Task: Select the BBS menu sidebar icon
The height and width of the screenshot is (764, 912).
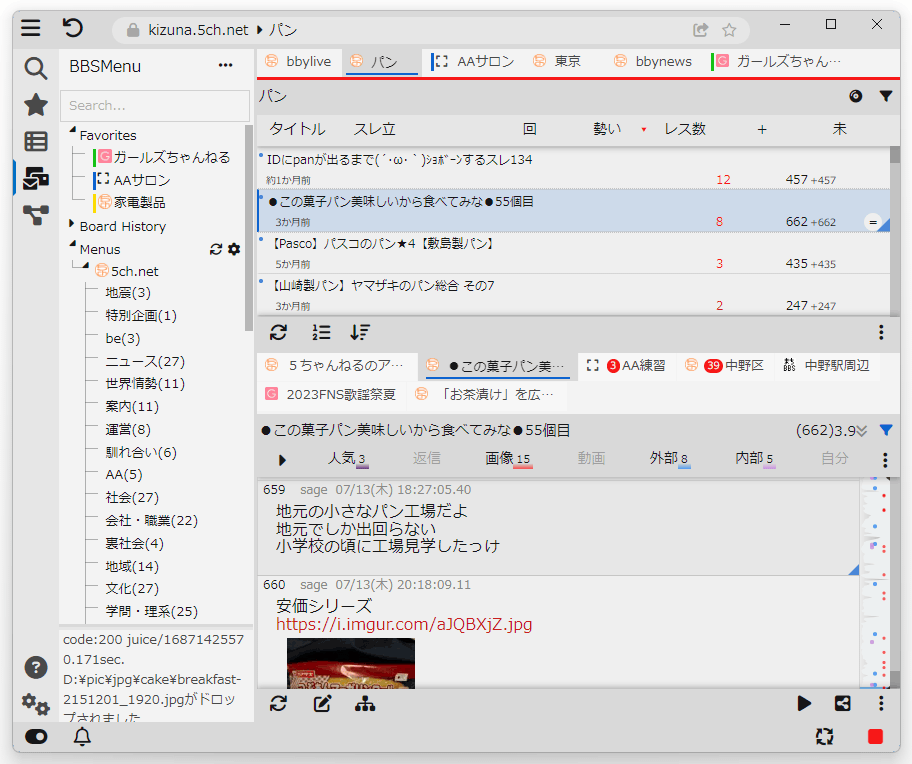Action: click(x=35, y=178)
